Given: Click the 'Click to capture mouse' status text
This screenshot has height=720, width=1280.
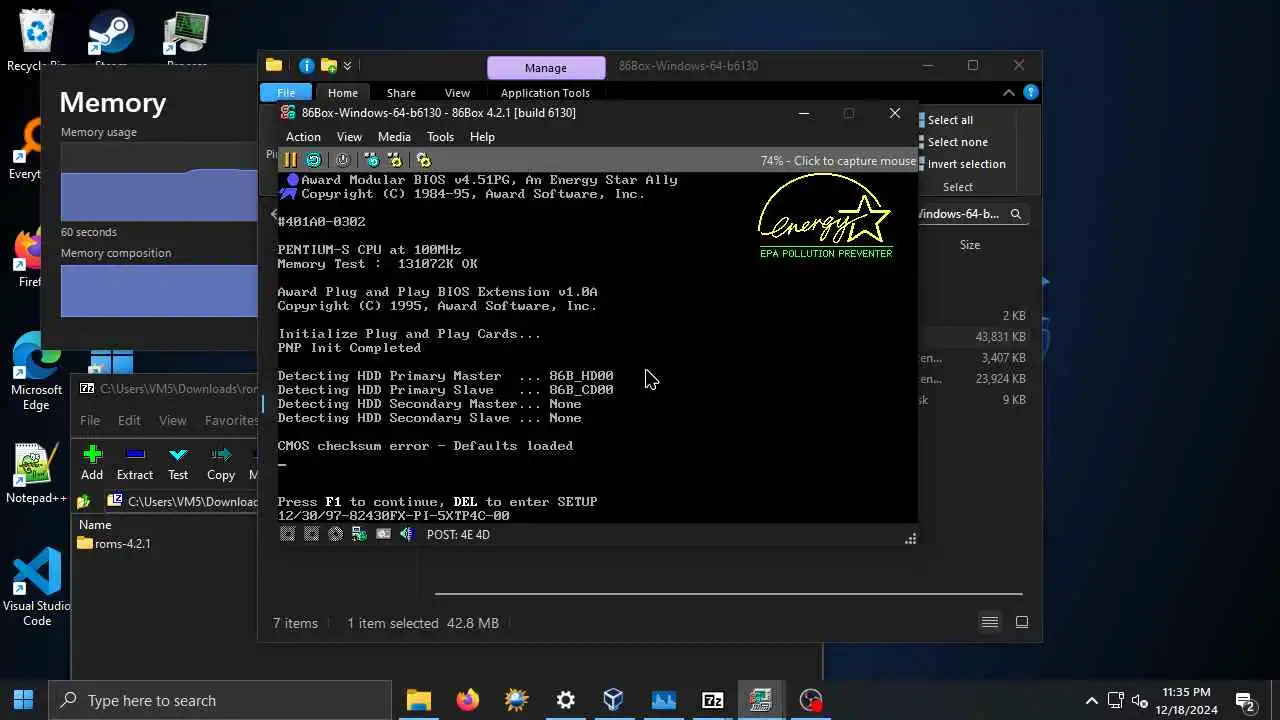Looking at the screenshot, I should point(838,161).
